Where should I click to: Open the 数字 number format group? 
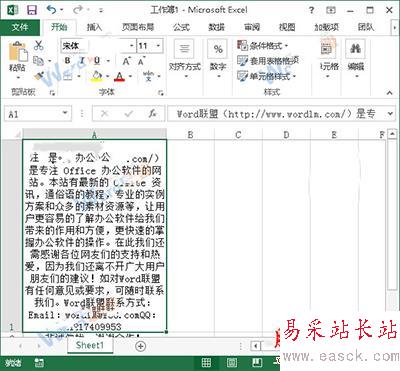[218, 59]
